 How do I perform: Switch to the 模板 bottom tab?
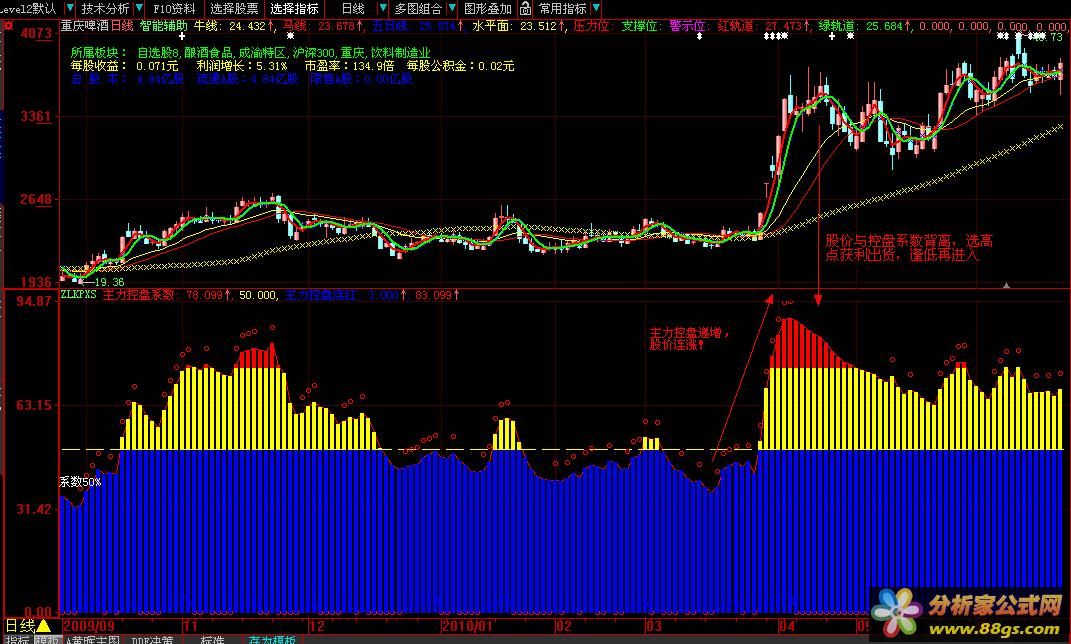48,640
